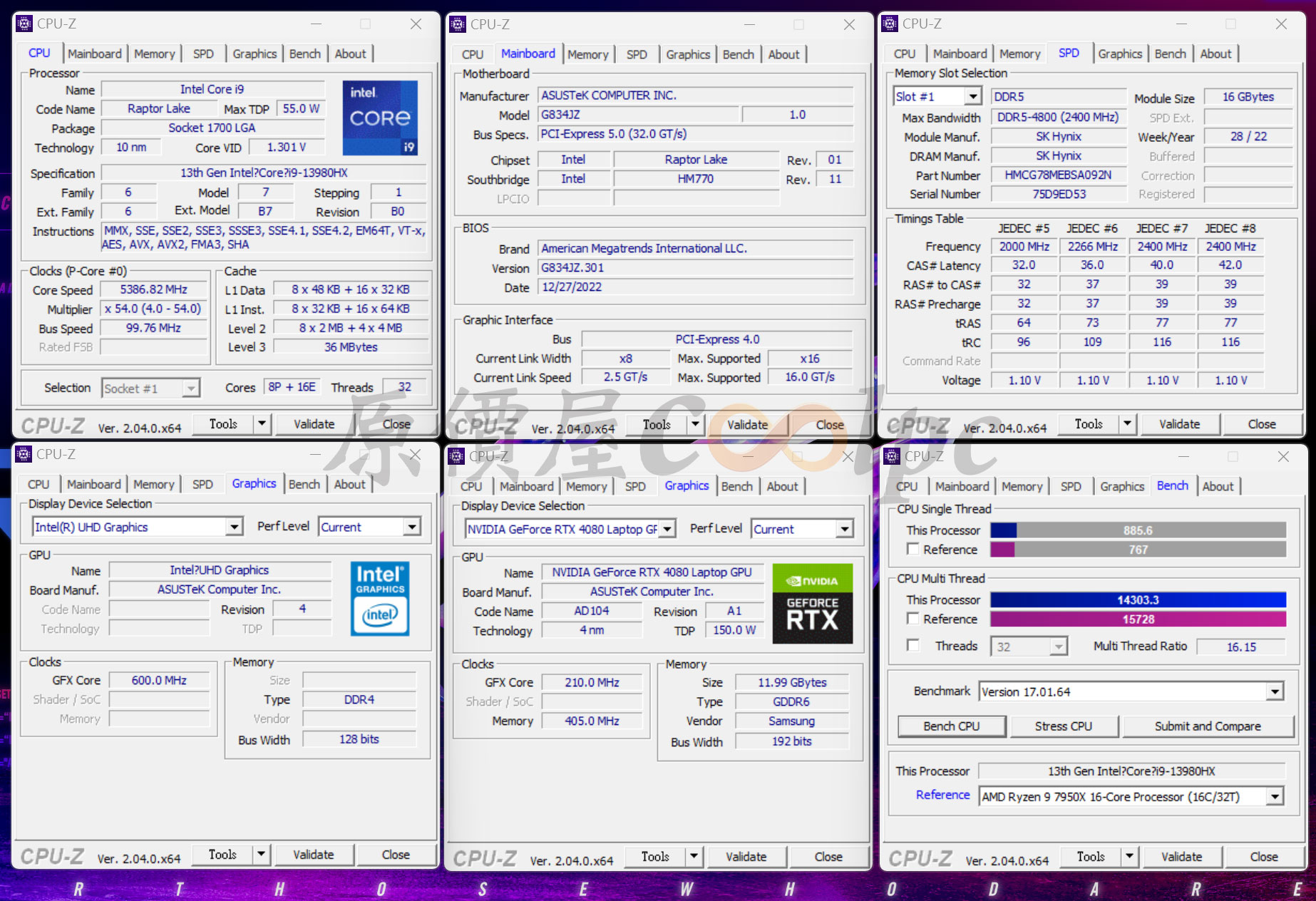Click the Core Speed 5386.82 MHz field
This screenshot has width=1316, height=901.
point(153,289)
